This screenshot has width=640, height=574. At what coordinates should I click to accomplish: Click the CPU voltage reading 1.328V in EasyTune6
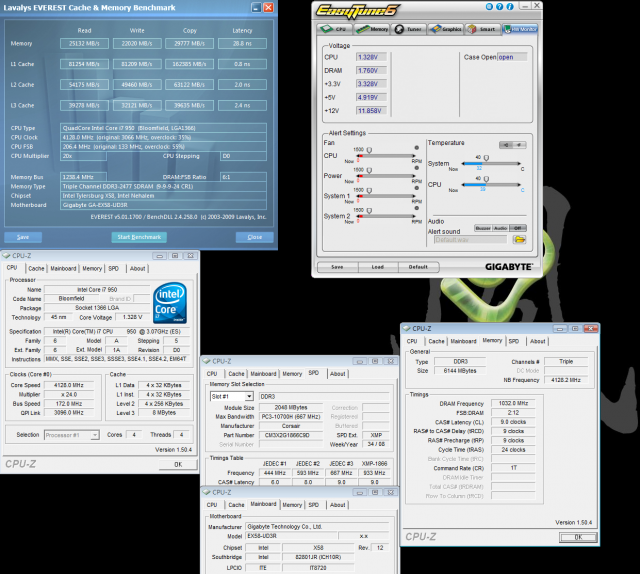click(371, 57)
